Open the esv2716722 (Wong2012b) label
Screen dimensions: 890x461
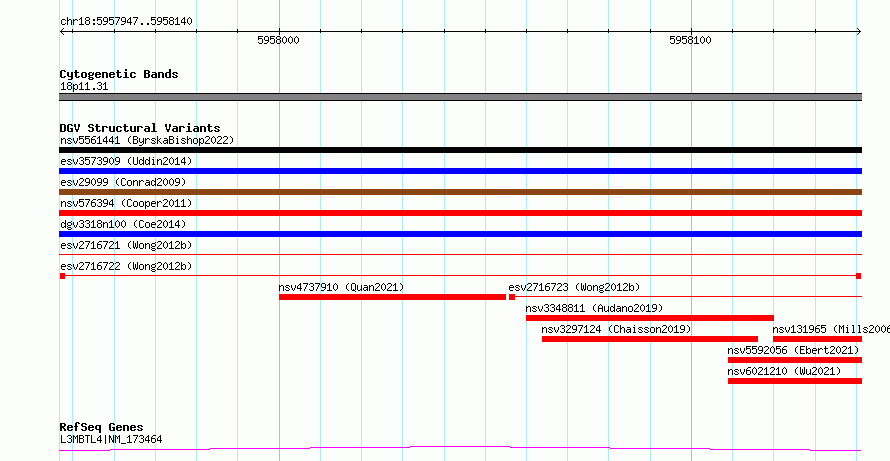[126, 266]
